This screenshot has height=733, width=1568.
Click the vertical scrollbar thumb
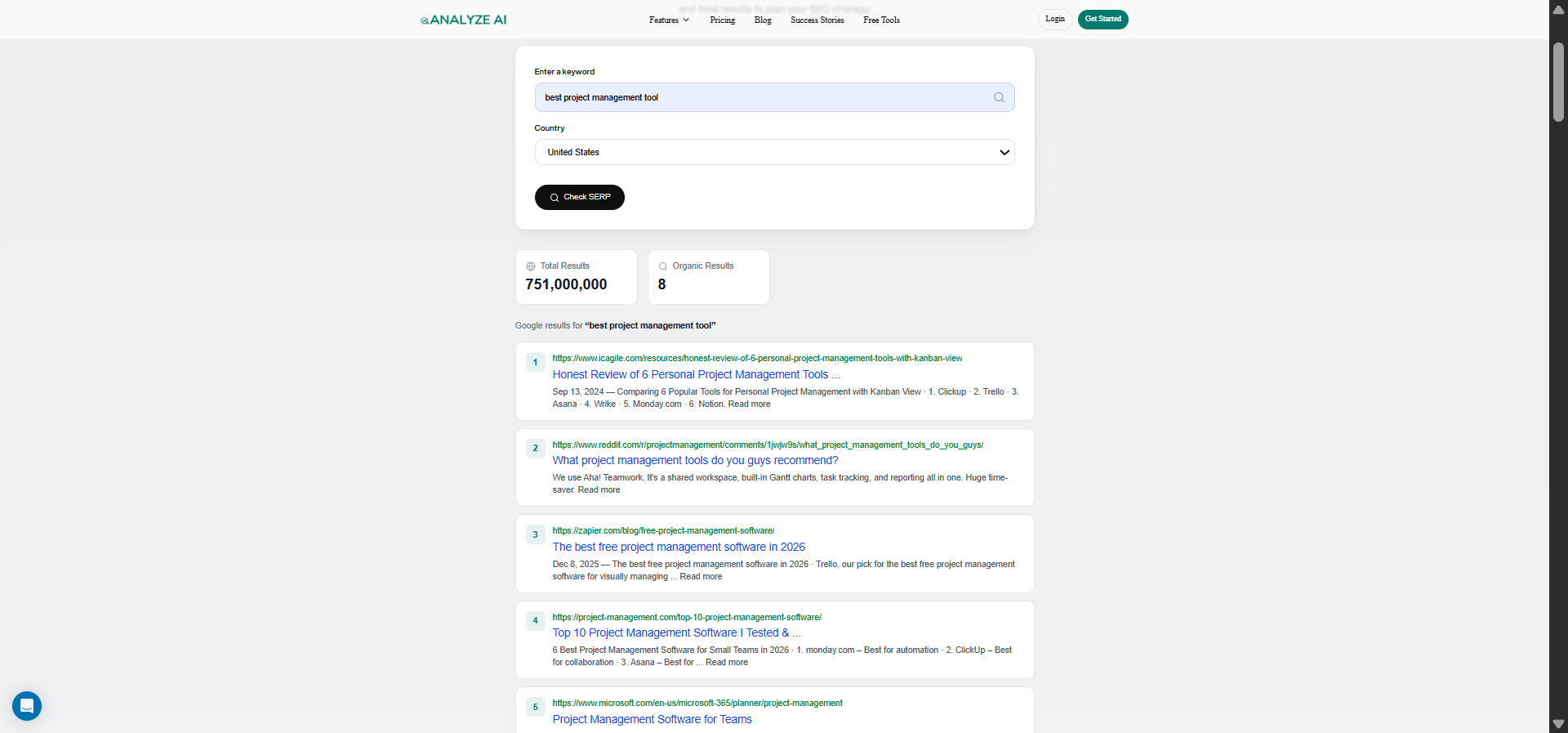point(1558,82)
